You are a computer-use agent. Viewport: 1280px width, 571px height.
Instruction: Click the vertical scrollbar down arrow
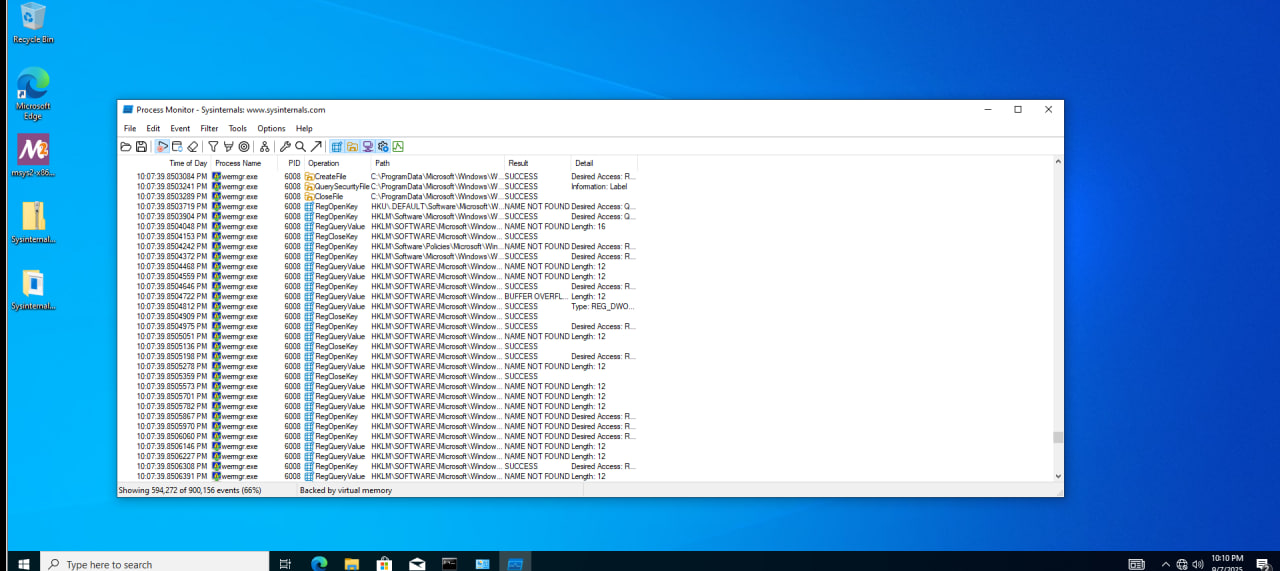tap(1058, 477)
